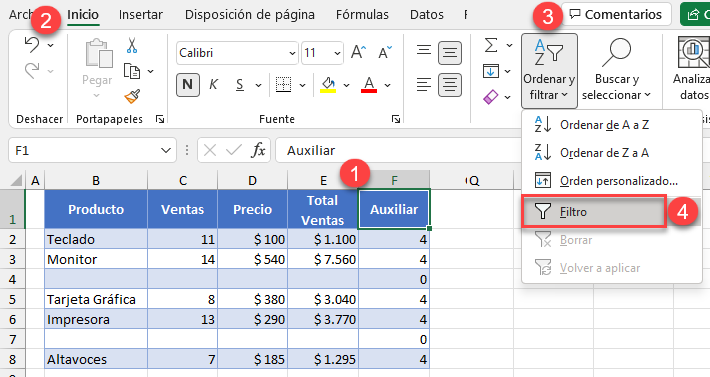Toggle Bold (N) formatting

187,85
